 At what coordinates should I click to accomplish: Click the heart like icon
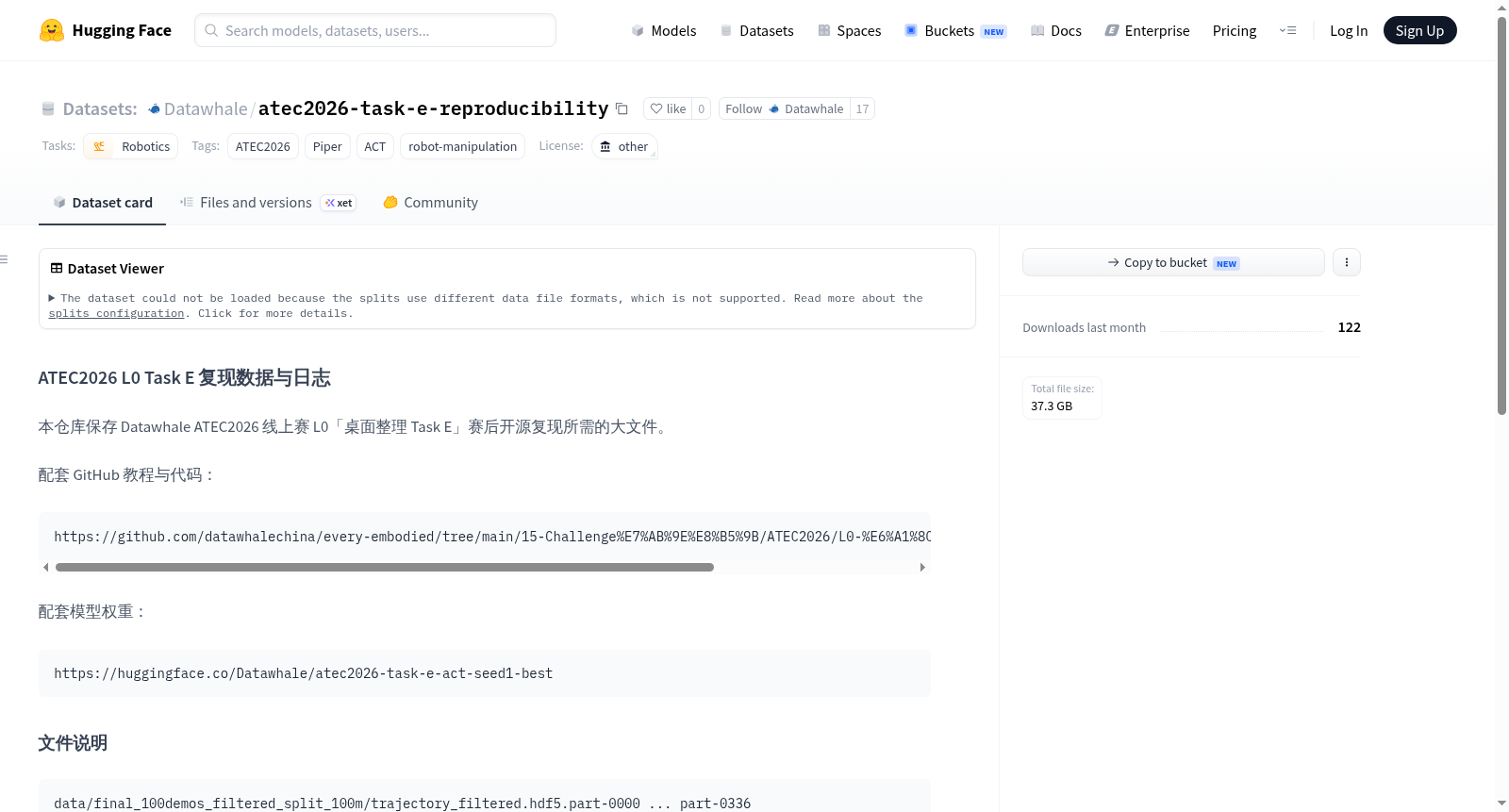(x=656, y=108)
